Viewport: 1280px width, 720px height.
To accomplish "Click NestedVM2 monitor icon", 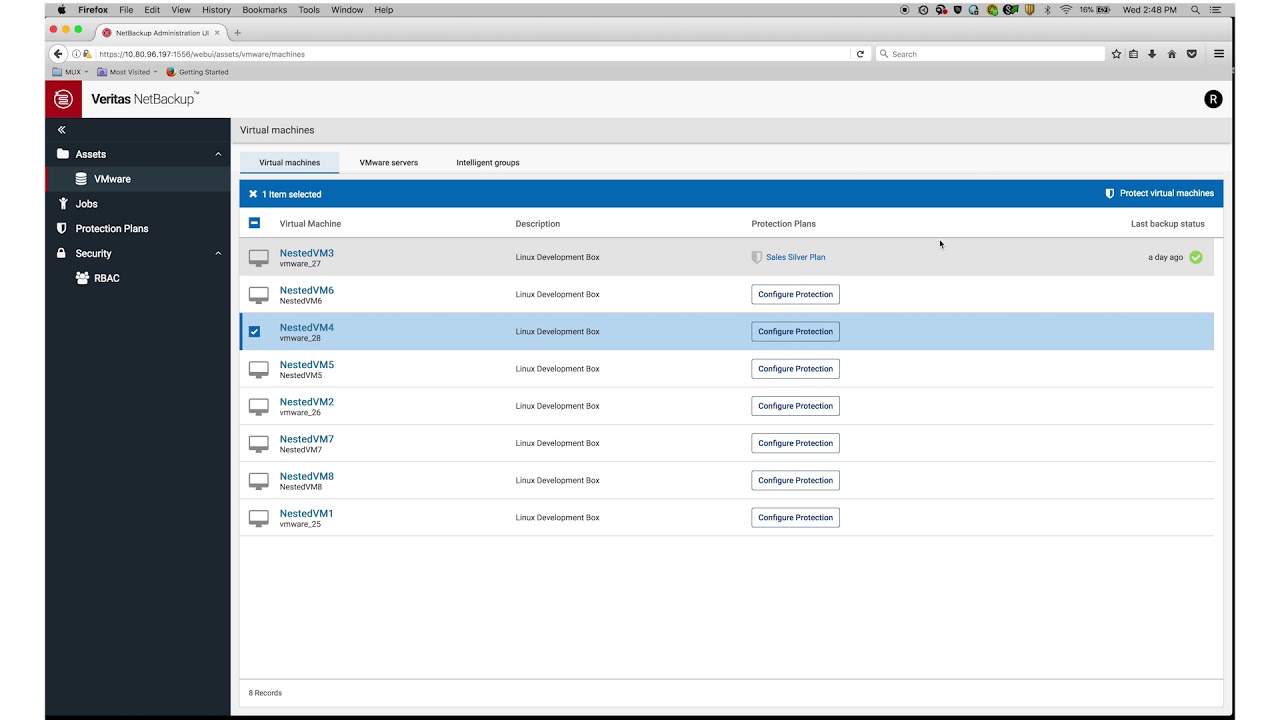I will (259, 407).
